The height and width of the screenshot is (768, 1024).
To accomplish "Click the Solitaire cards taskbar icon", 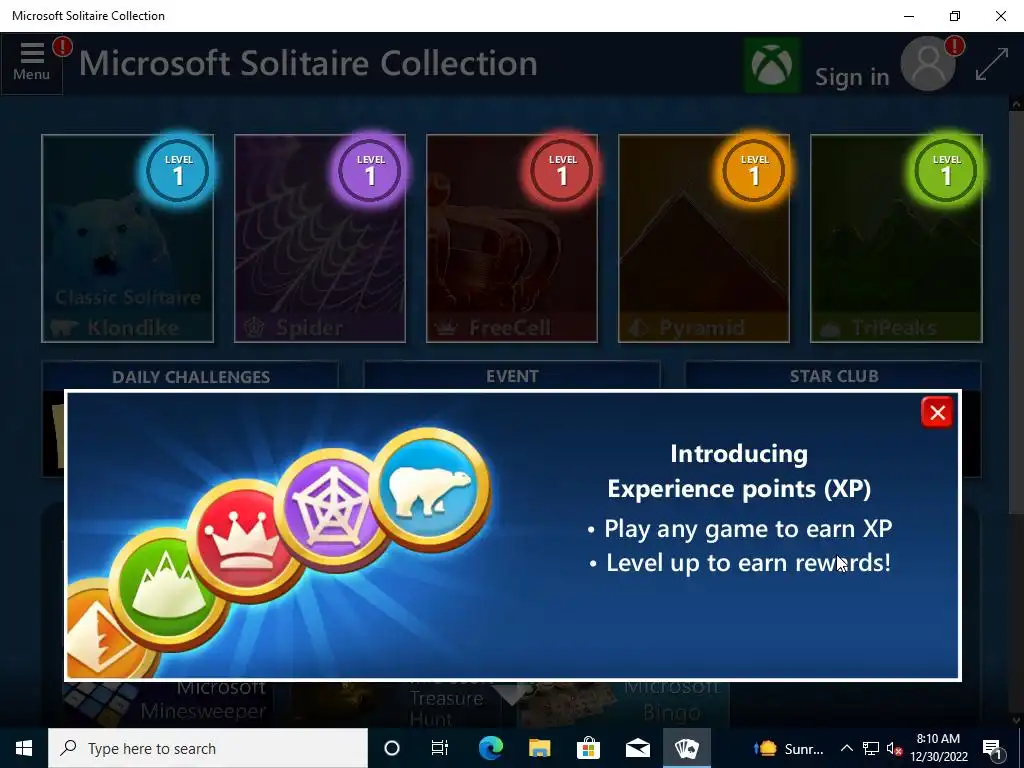I will click(686, 748).
